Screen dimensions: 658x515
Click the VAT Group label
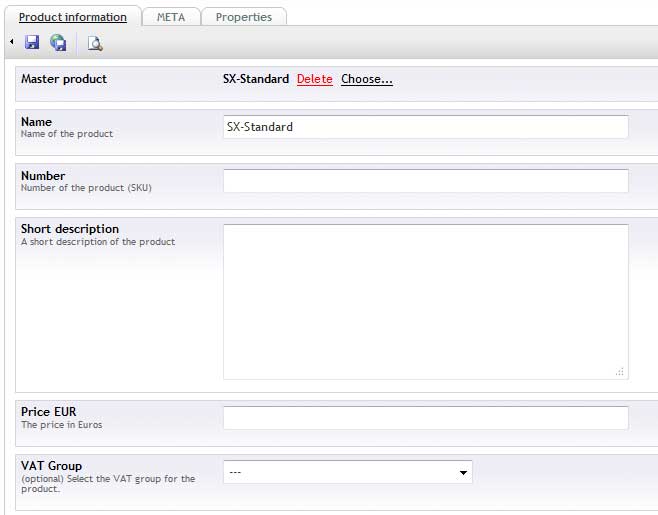51,466
